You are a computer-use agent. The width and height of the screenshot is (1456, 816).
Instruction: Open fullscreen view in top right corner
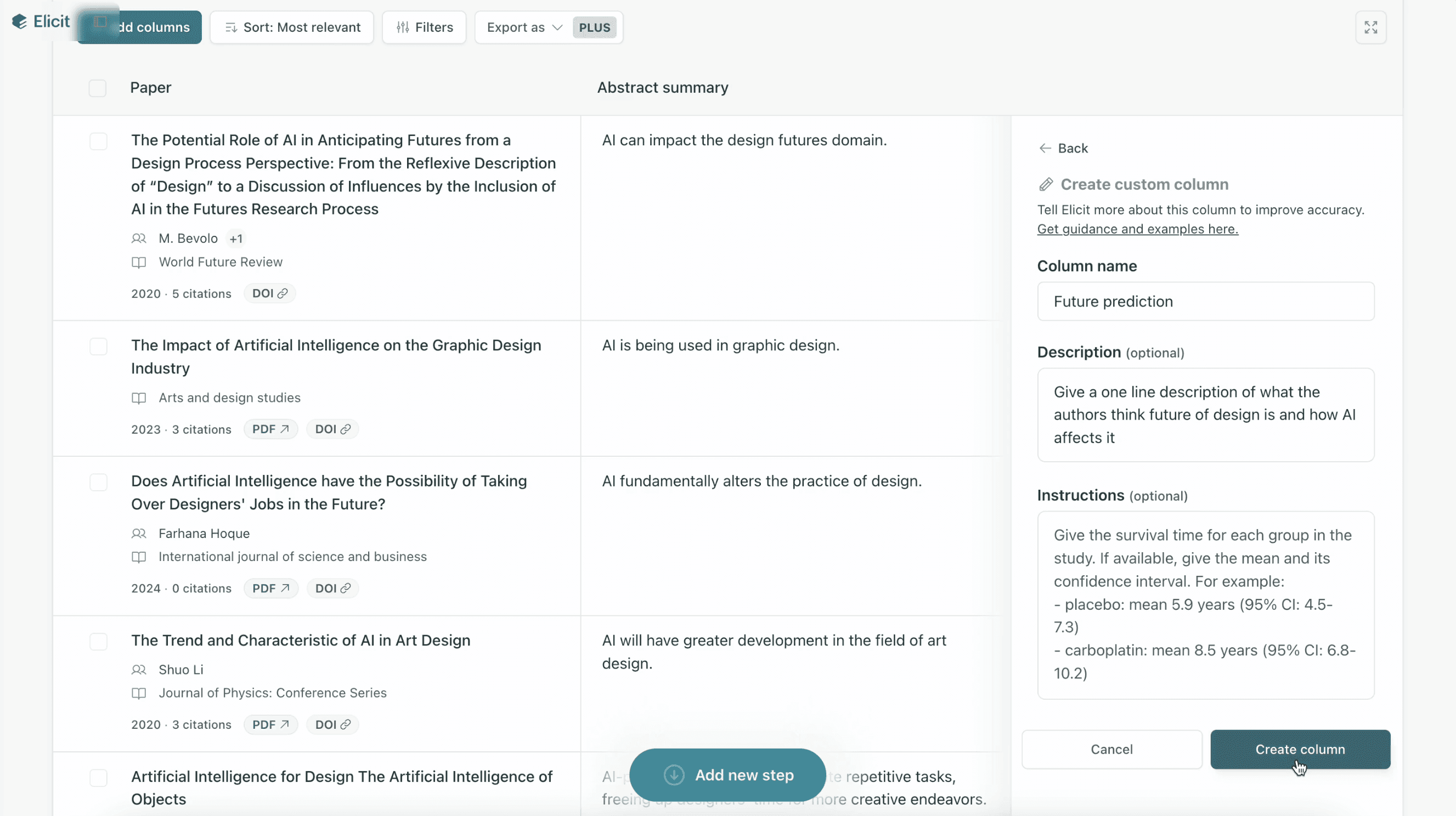[x=1370, y=26]
